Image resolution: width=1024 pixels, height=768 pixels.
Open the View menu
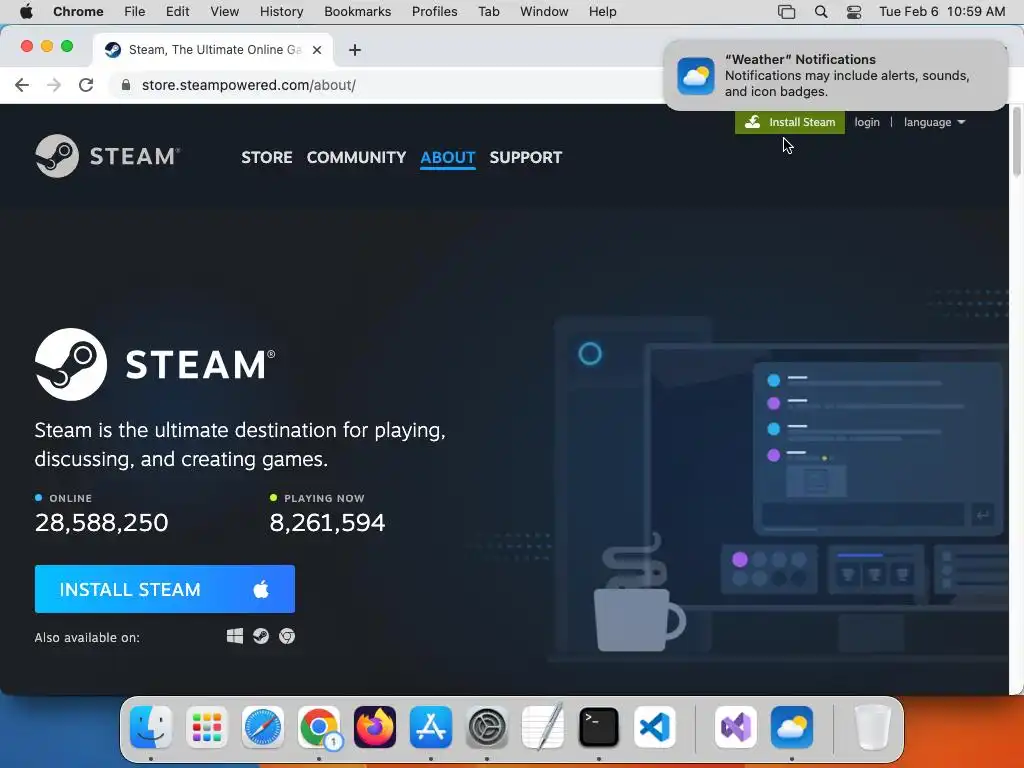click(224, 11)
